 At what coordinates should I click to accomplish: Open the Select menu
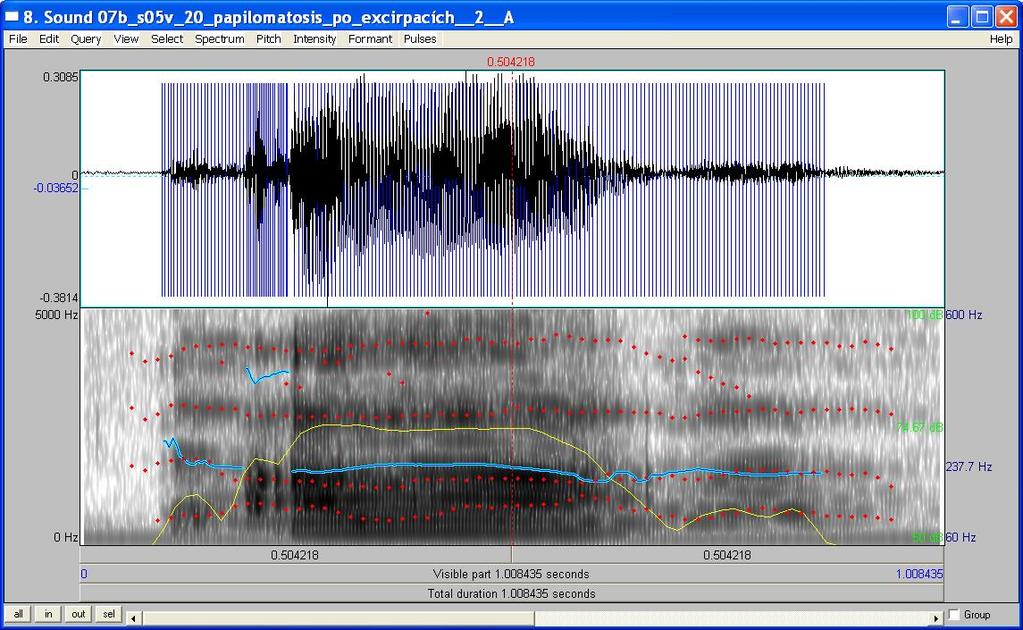pos(167,39)
